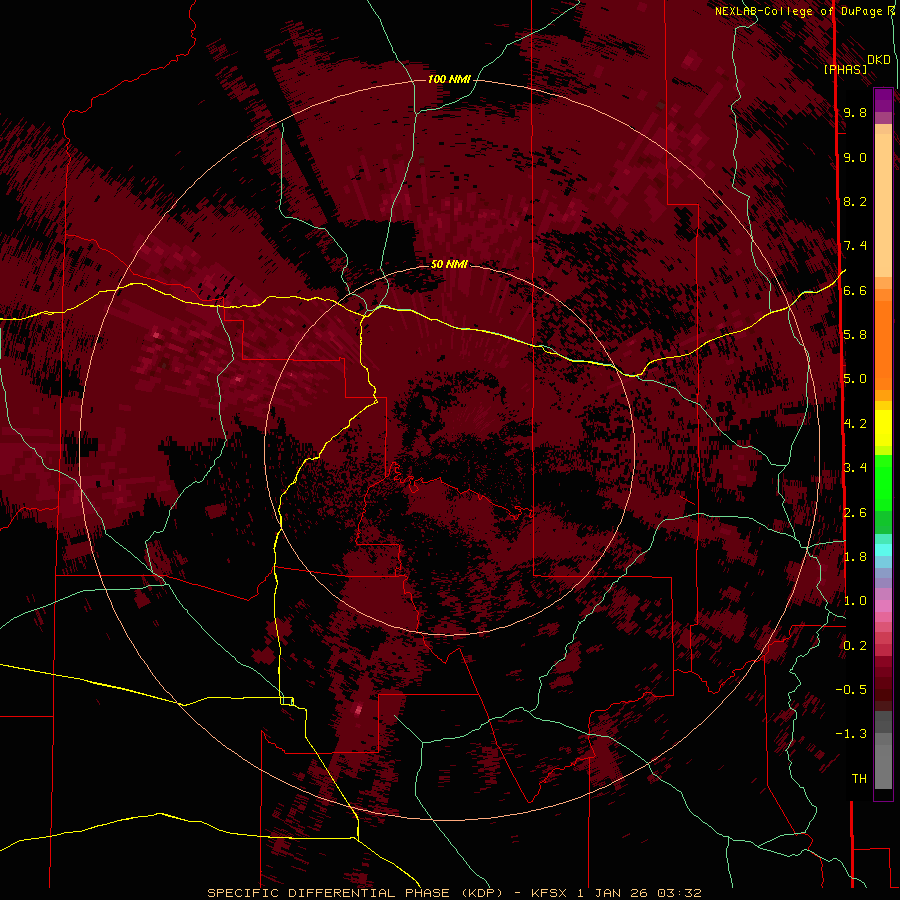Click the 2.6 value on the scale

coord(855,513)
